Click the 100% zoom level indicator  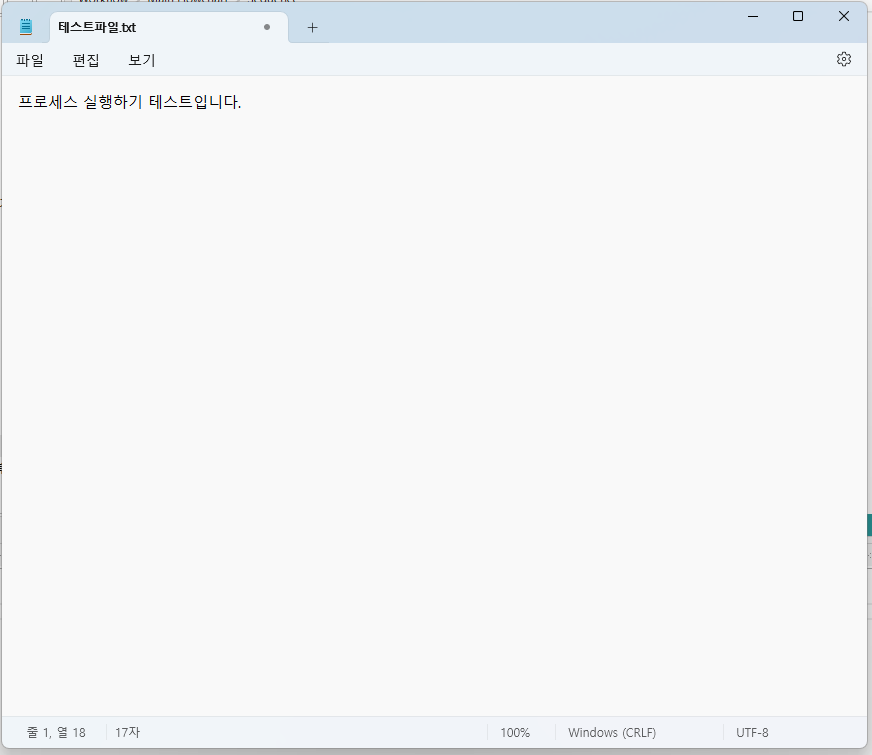(x=515, y=733)
